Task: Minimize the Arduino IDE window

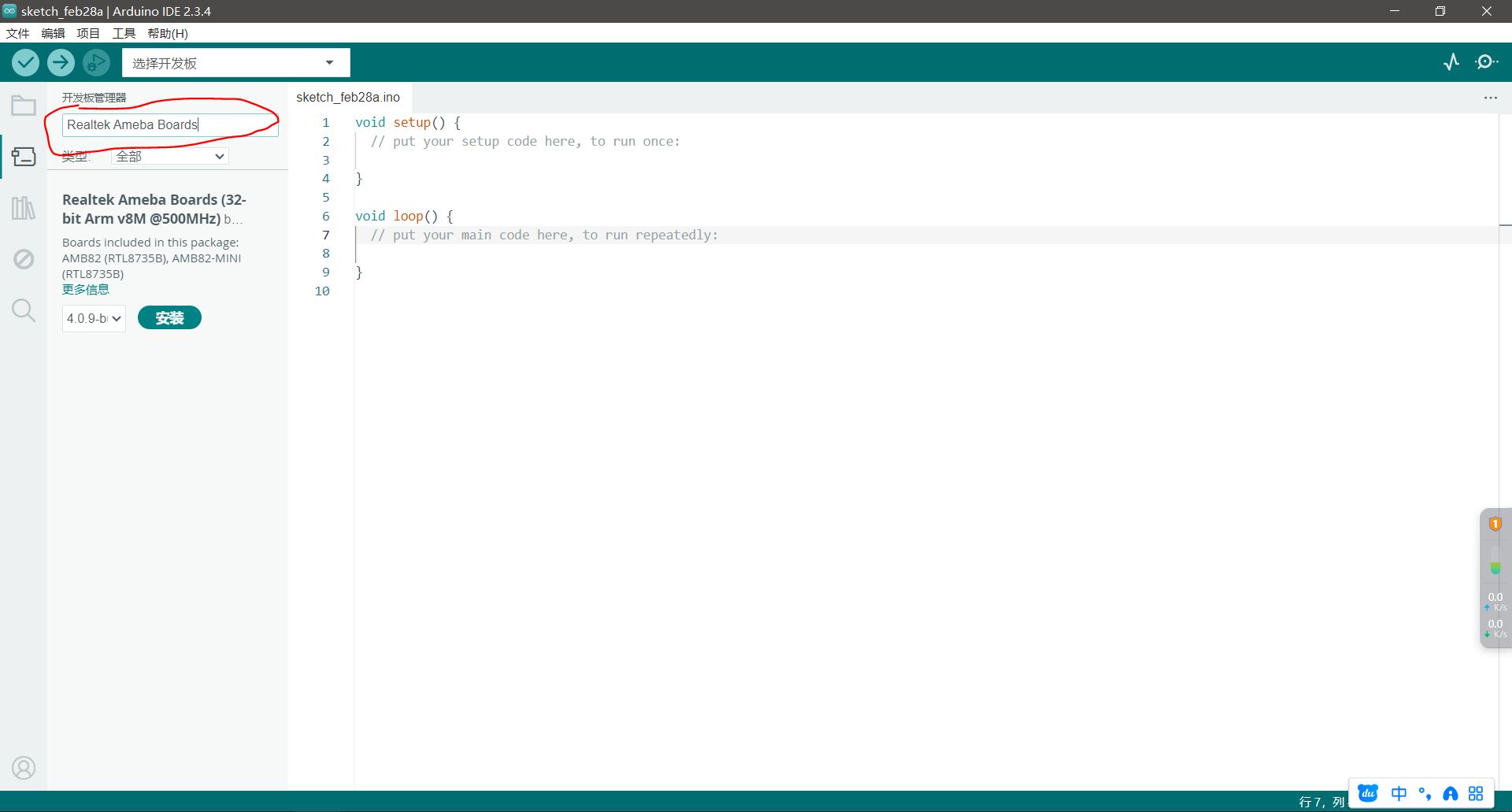Action: pyautogui.click(x=1395, y=11)
